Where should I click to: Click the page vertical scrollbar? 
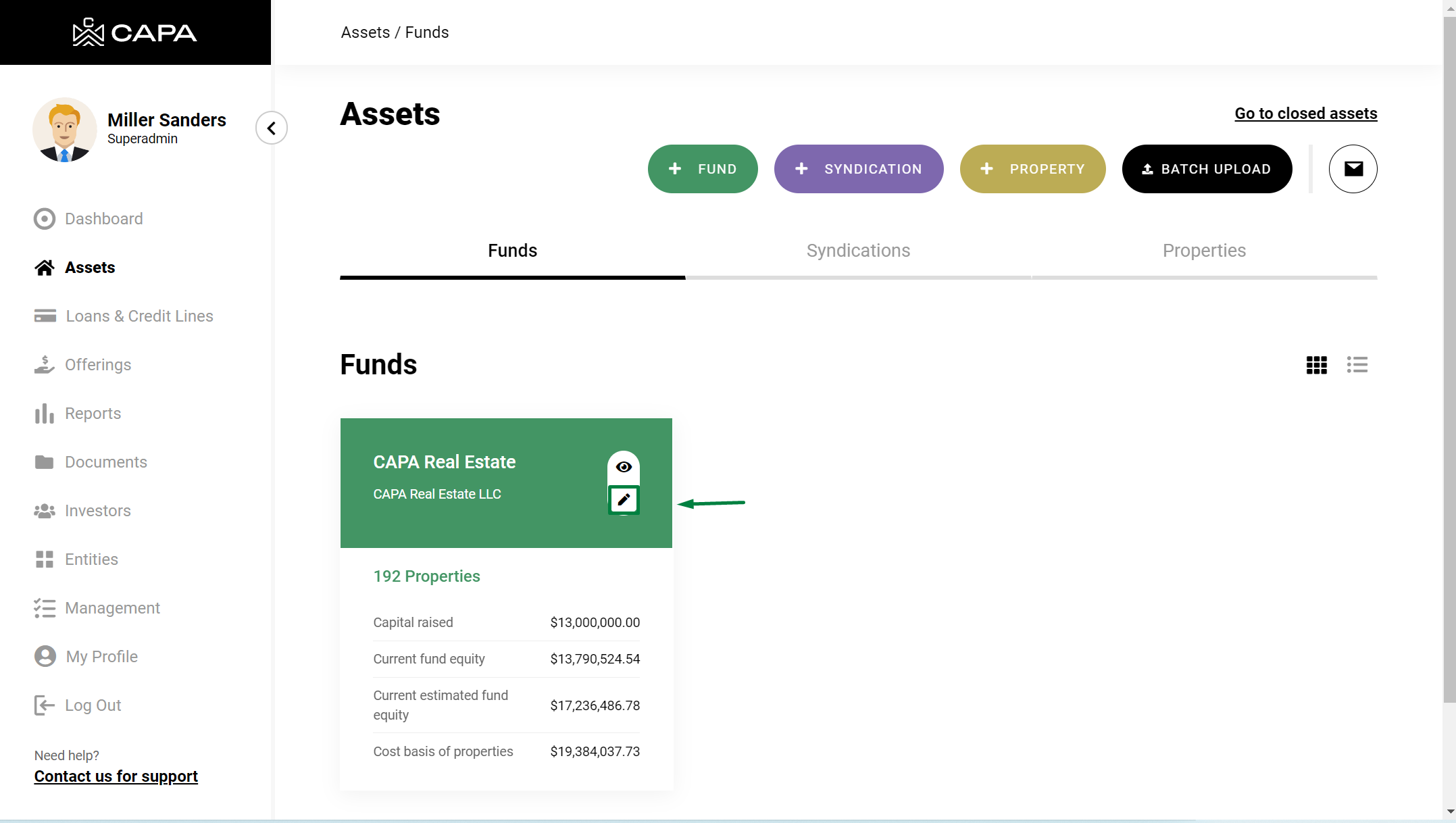pos(1449,358)
